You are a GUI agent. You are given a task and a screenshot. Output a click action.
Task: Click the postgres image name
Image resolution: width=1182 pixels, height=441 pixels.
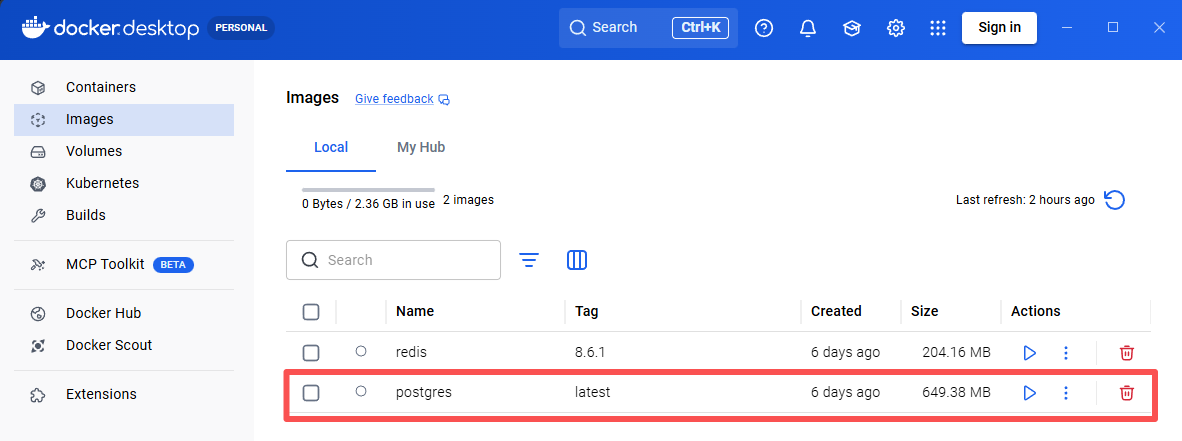click(x=424, y=392)
